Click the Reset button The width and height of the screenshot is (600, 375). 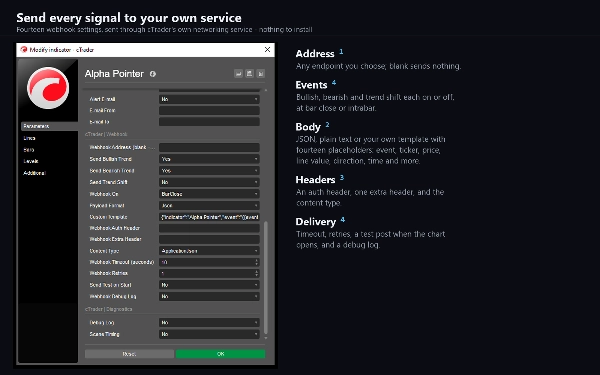129,354
